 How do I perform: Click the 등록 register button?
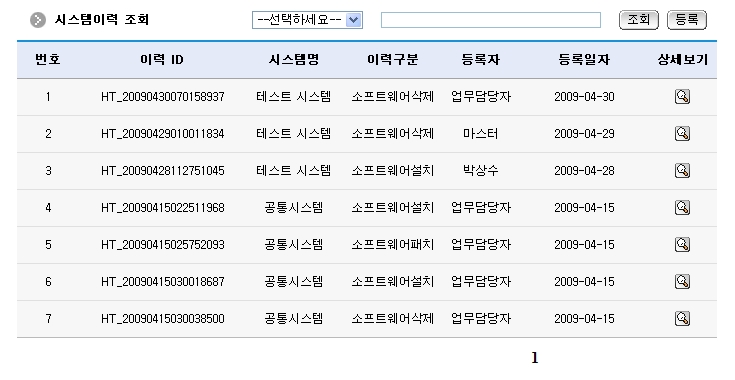tap(687, 20)
